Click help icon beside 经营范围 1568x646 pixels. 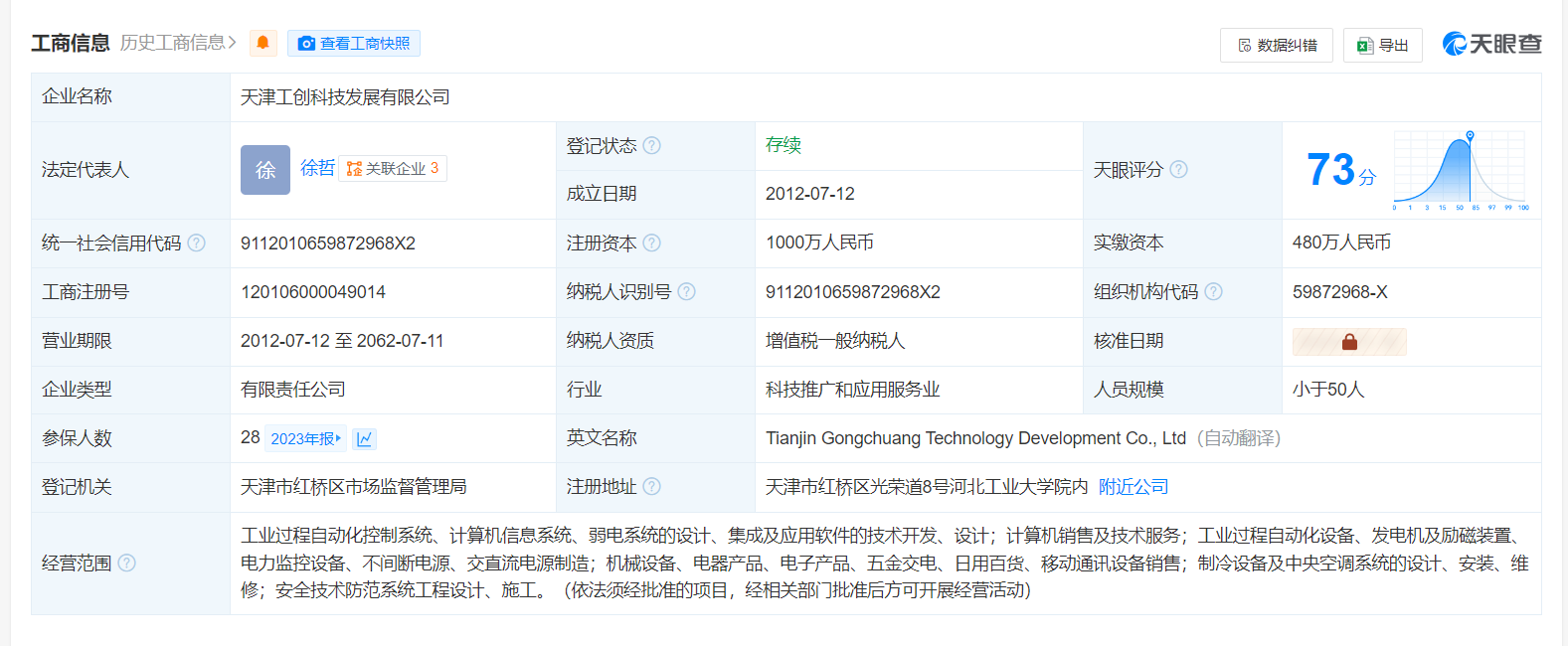(126, 563)
